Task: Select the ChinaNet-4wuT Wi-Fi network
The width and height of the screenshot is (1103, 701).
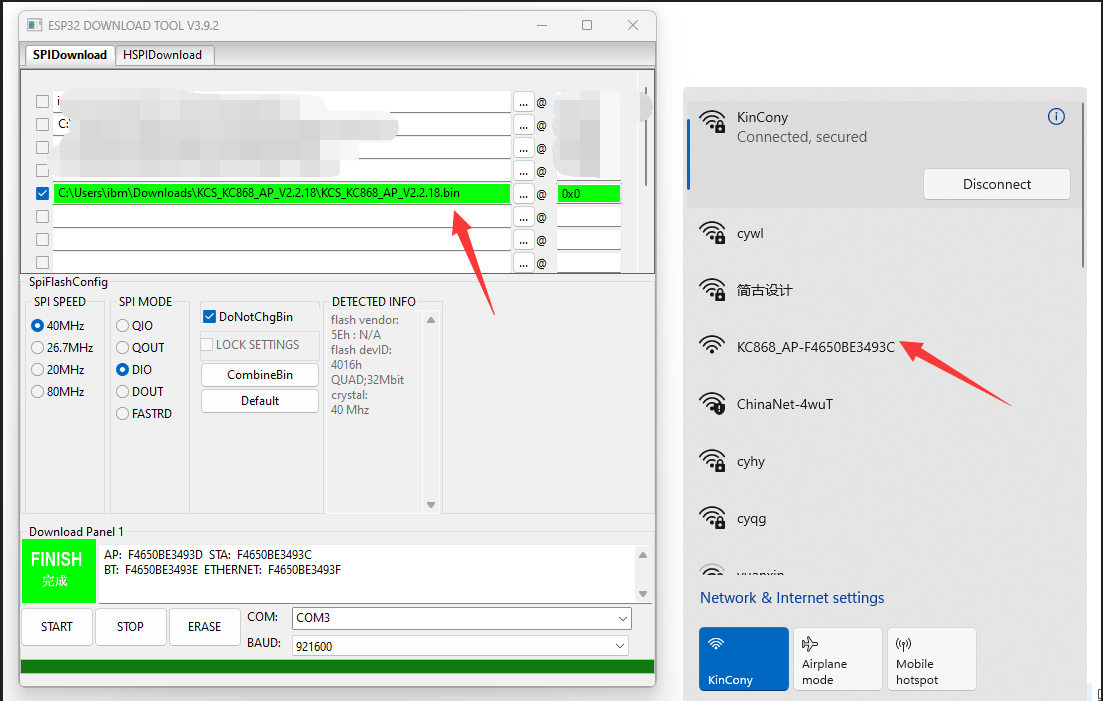Action: tap(784, 404)
